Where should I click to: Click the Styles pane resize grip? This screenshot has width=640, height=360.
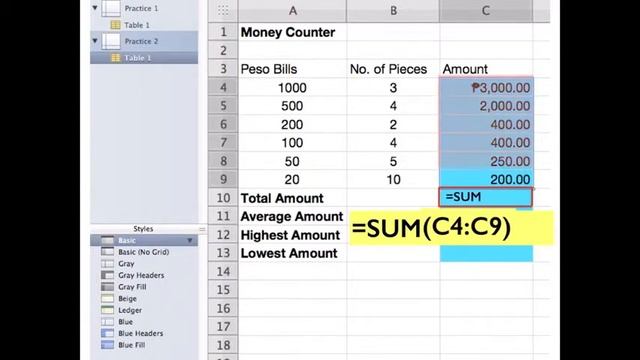(x=202, y=229)
